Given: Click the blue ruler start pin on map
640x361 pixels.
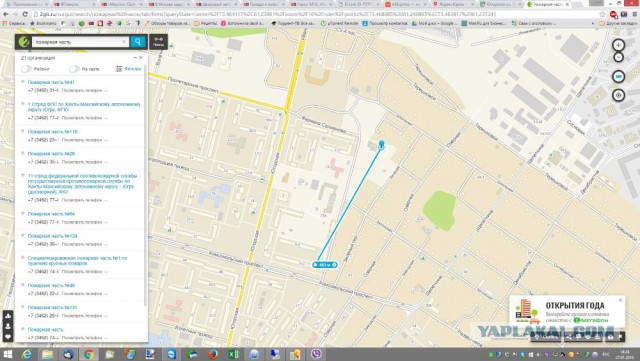Looking at the screenshot, I should (382, 145).
